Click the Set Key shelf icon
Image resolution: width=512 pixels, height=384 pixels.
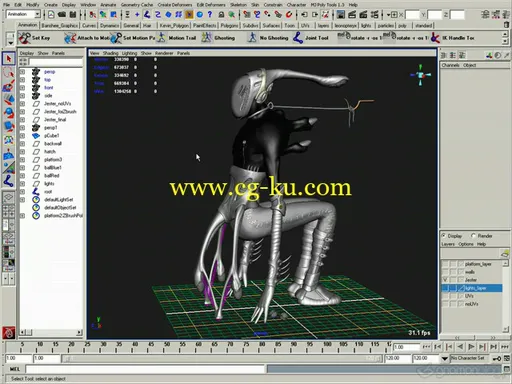[25, 38]
